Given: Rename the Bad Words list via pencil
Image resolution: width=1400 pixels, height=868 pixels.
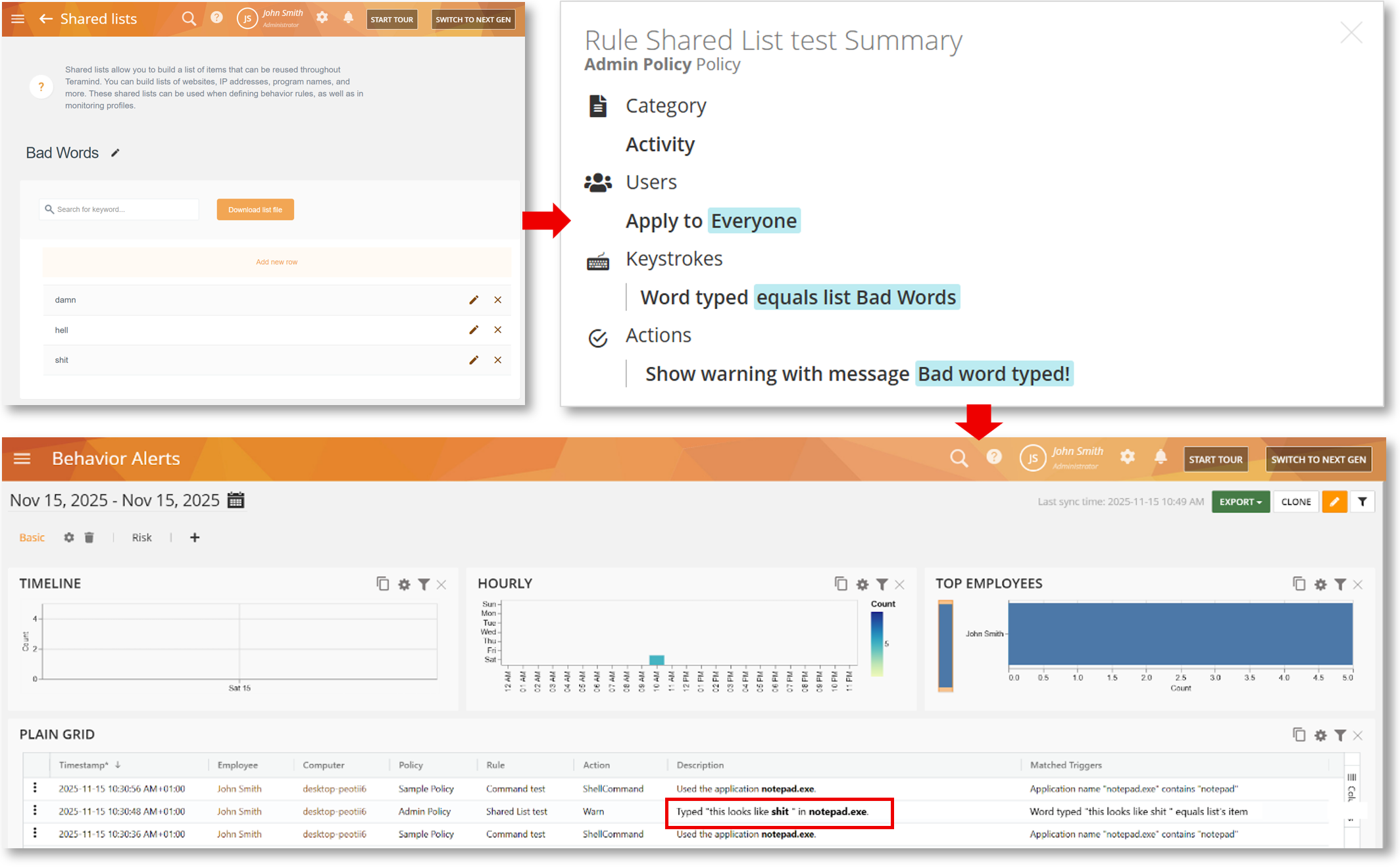Looking at the screenshot, I should 116,153.
